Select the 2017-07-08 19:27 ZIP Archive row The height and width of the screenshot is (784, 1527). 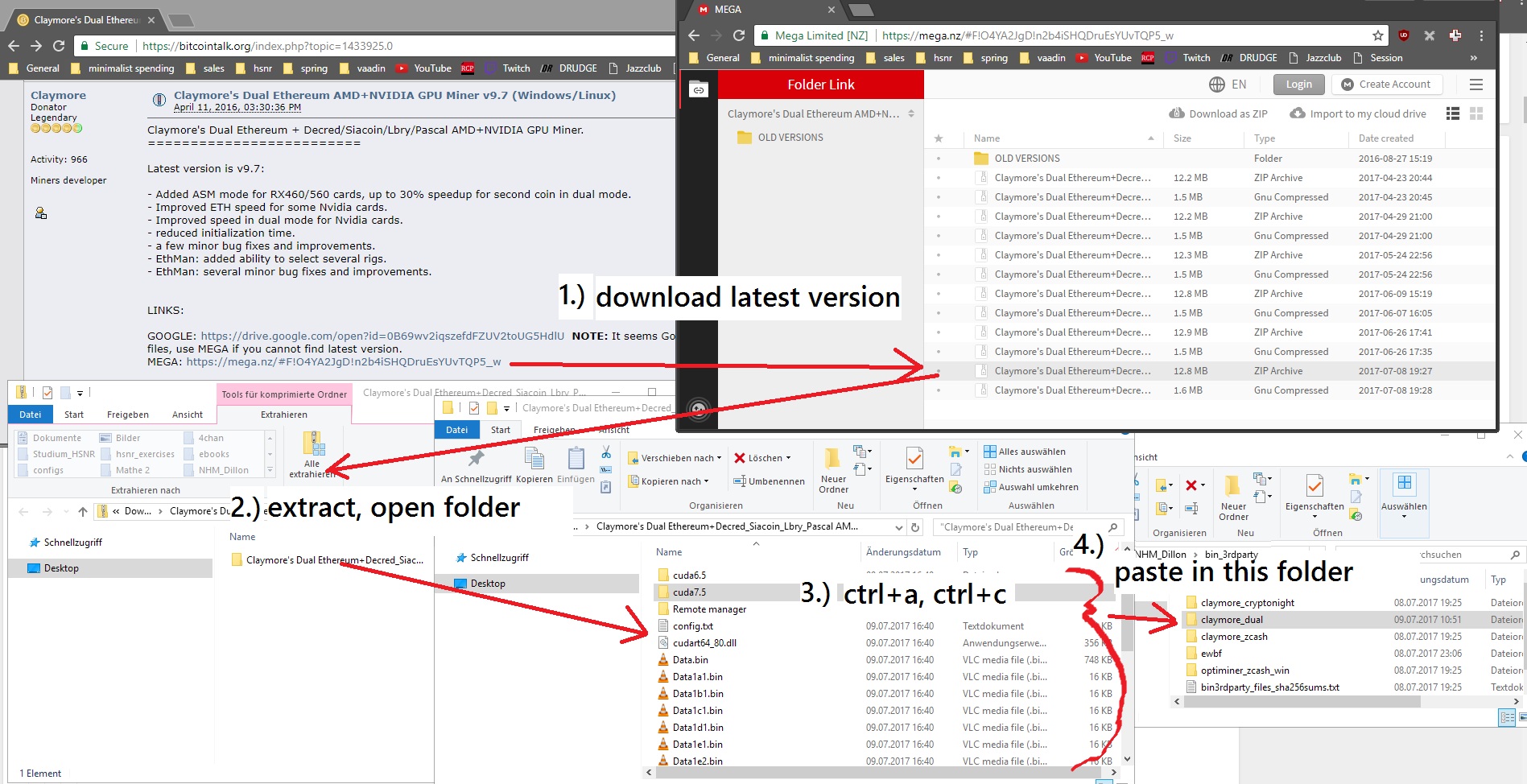pyautogui.click(x=1210, y=371)
